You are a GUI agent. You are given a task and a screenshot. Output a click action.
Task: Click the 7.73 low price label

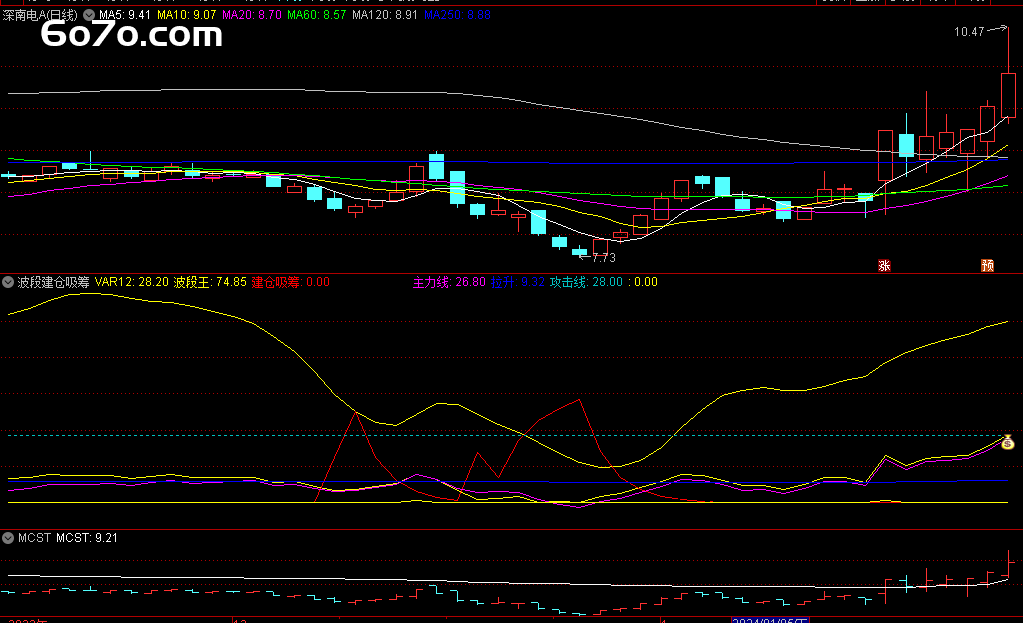click(x=604, y=258)
